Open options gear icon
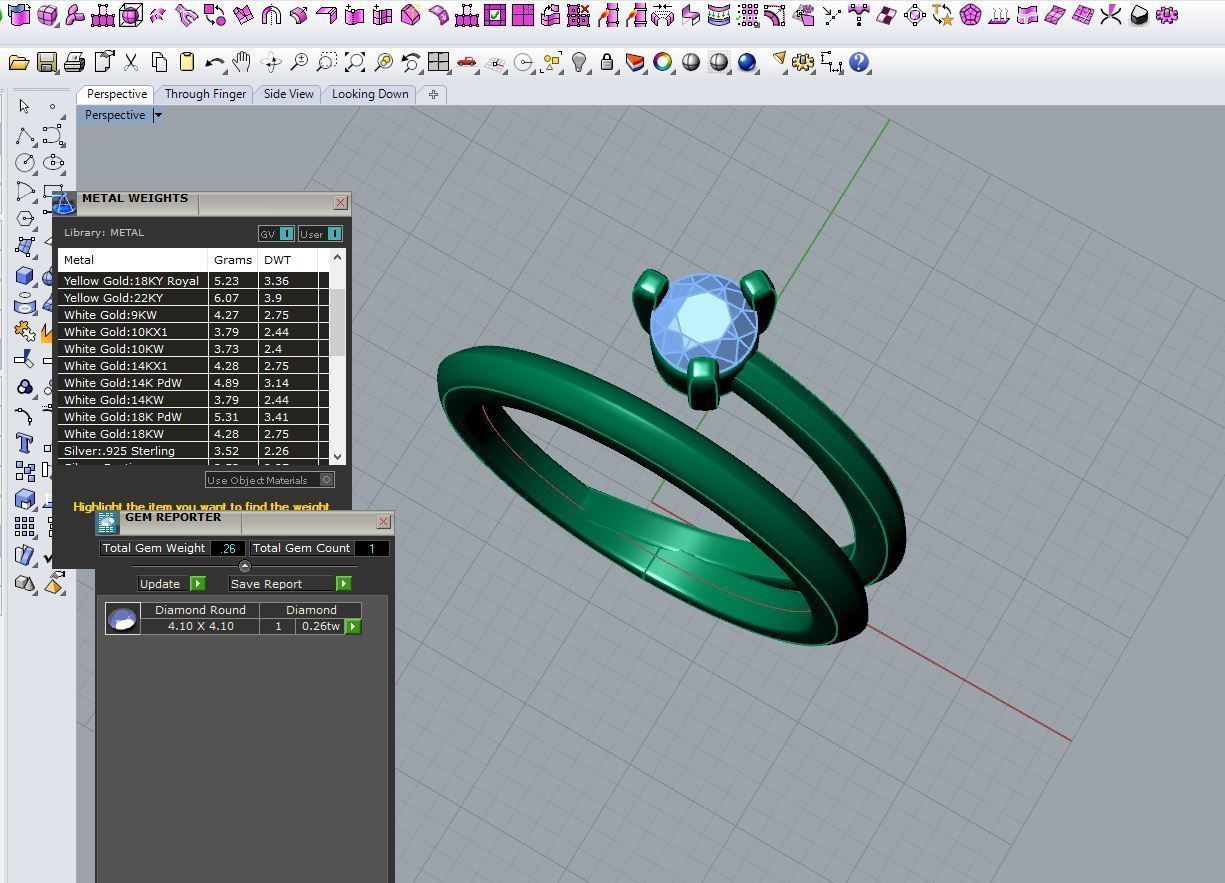Image resolution: width=1225 pixels, height=883 pixels. (802, 63)
